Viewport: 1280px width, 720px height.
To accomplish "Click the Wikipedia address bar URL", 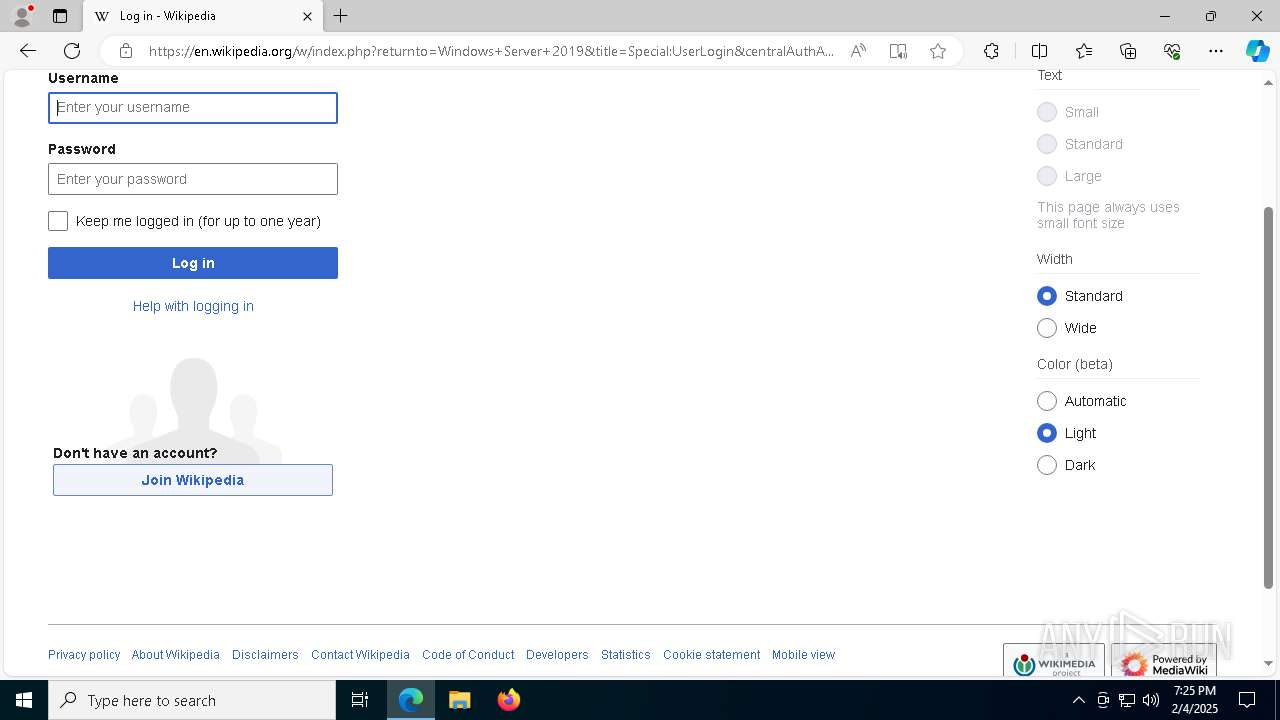I will 491,51.
